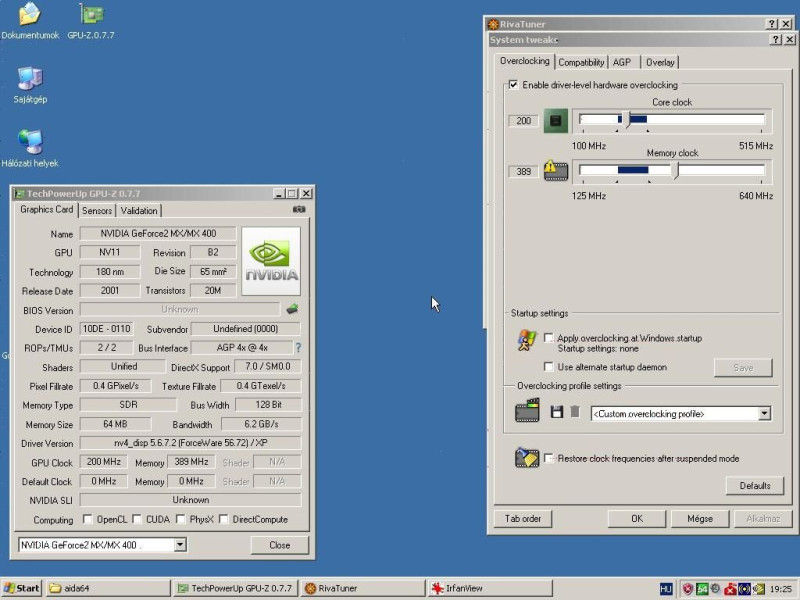Click the System tweaks help question button
Screen dimensions: 800x600
[776, 40]
